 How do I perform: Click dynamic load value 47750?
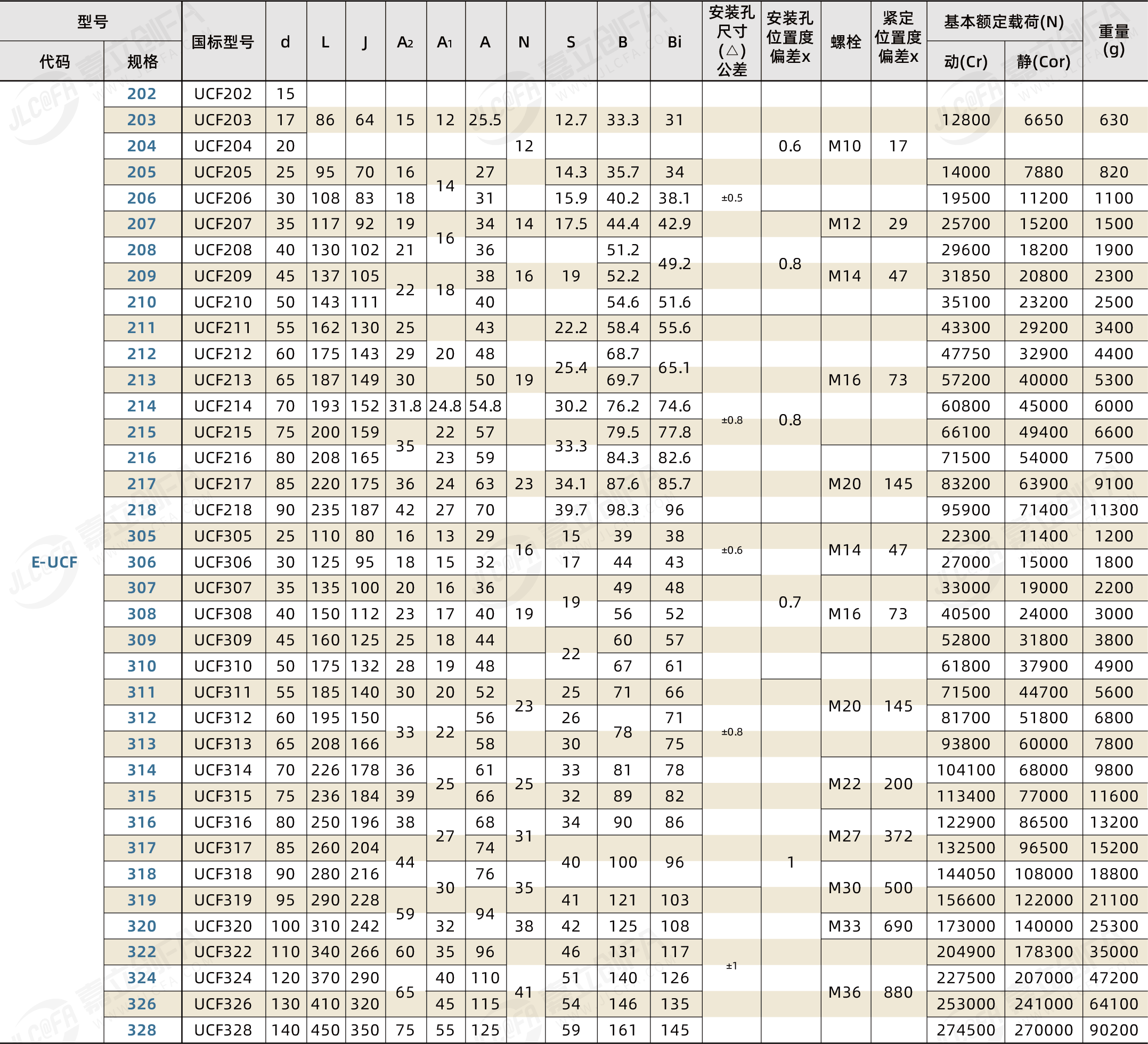point(966,354)
